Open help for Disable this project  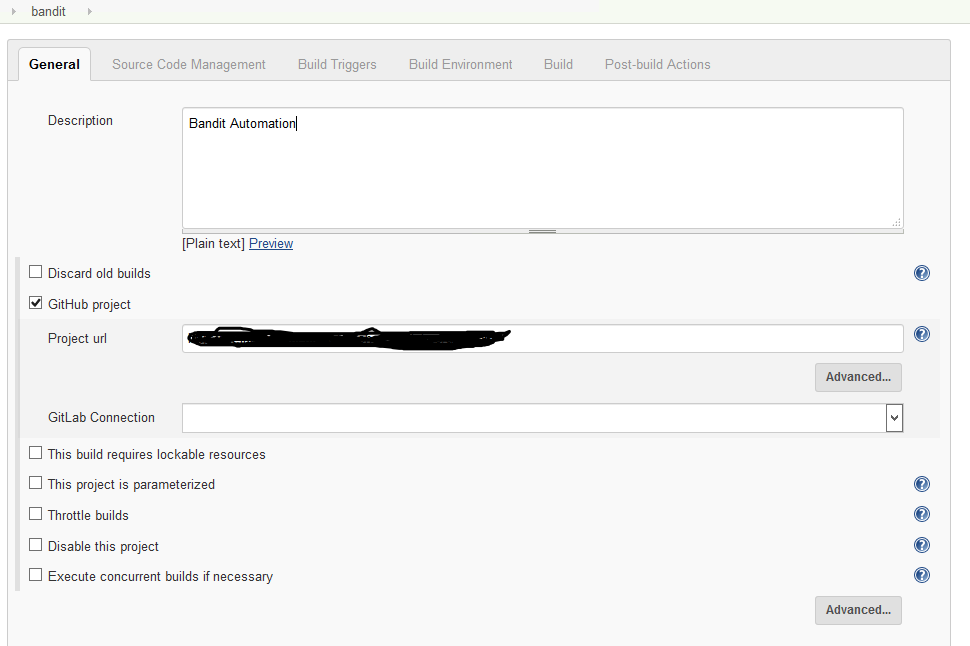[921, 545]
